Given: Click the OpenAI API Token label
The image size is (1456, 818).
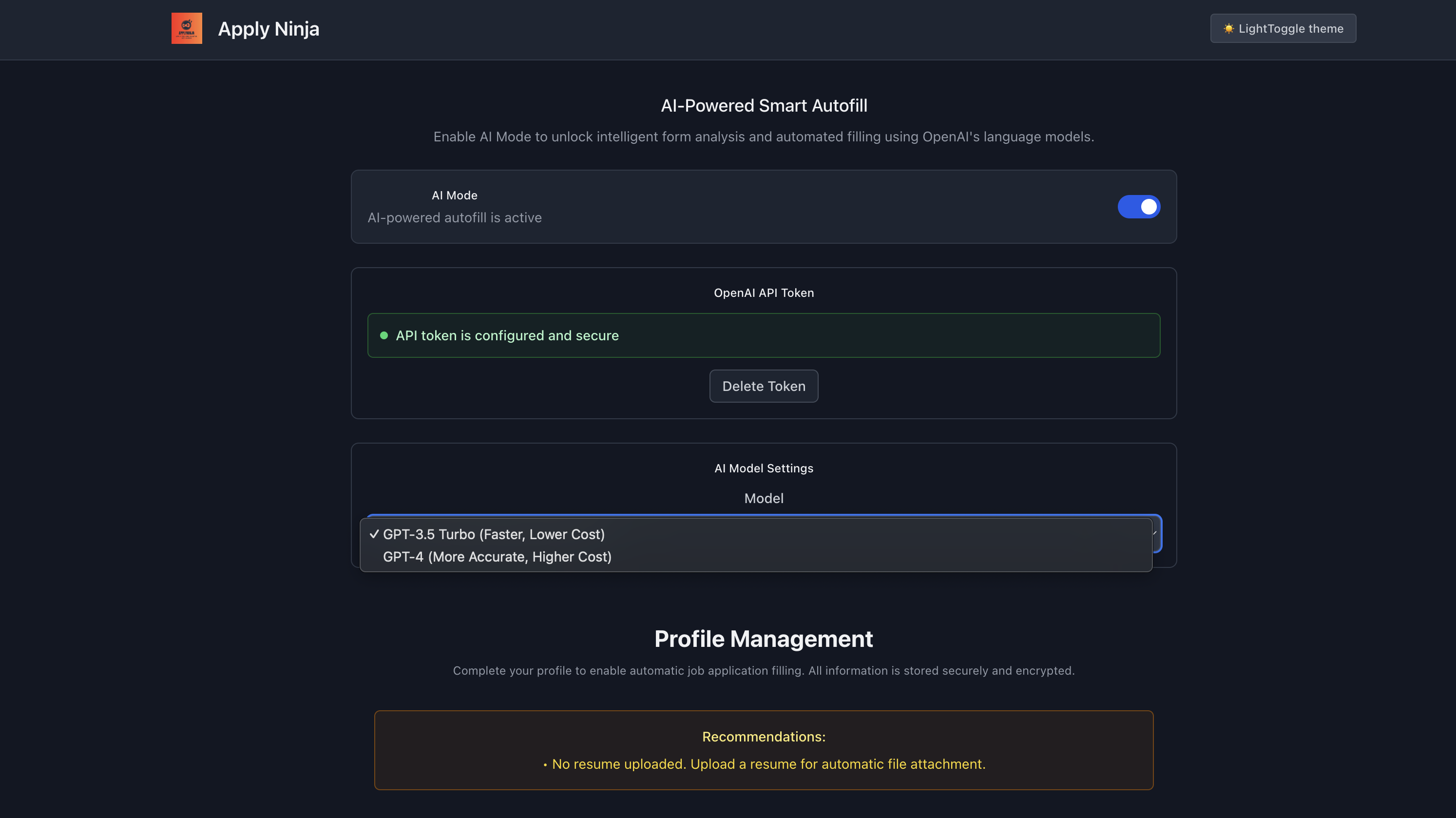Looking at the screenshot, I should point(763,293).
